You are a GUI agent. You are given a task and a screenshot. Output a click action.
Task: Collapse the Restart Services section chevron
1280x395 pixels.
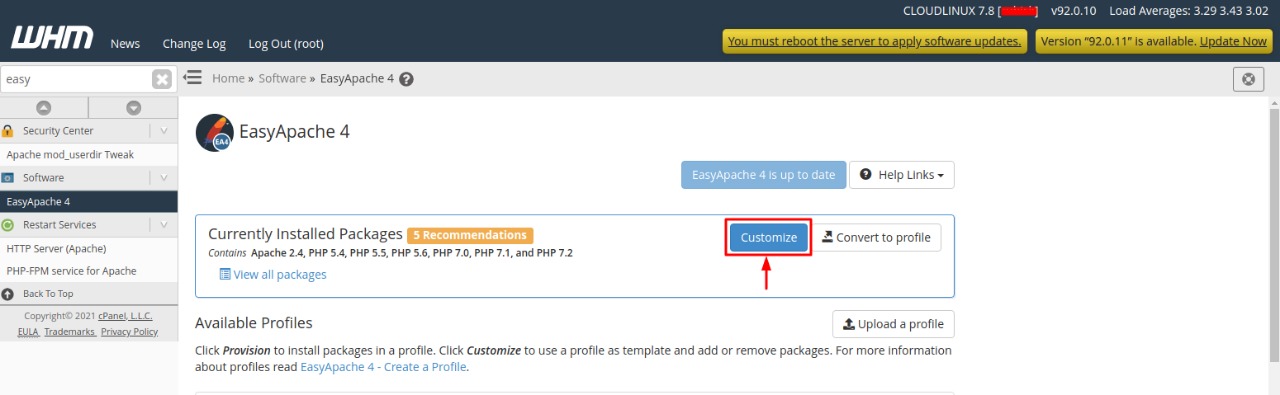click(x=164, y=225)
